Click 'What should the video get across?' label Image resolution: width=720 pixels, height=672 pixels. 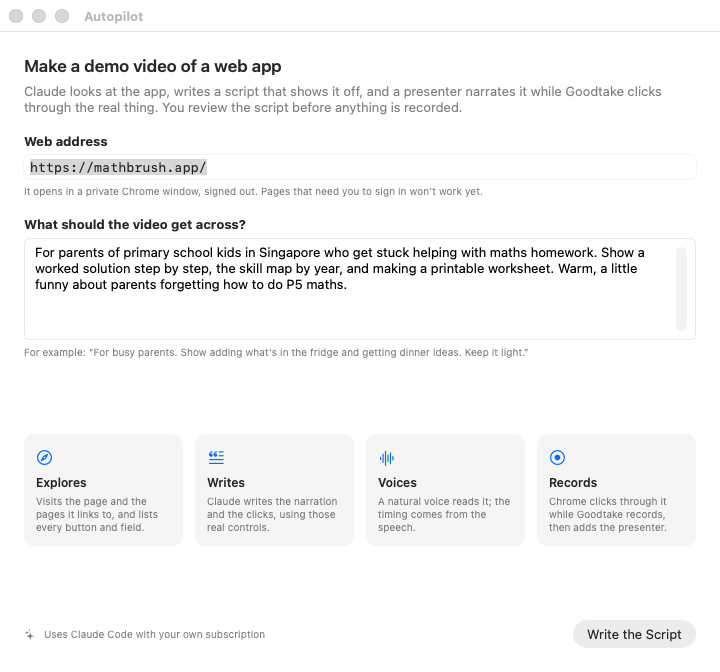pyautogui.click(x=135, y=225)
